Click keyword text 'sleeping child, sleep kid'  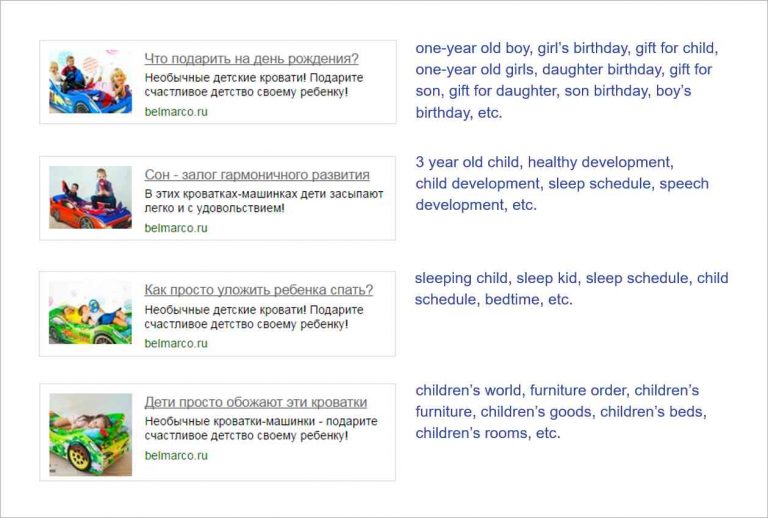[x=496, y=278]
